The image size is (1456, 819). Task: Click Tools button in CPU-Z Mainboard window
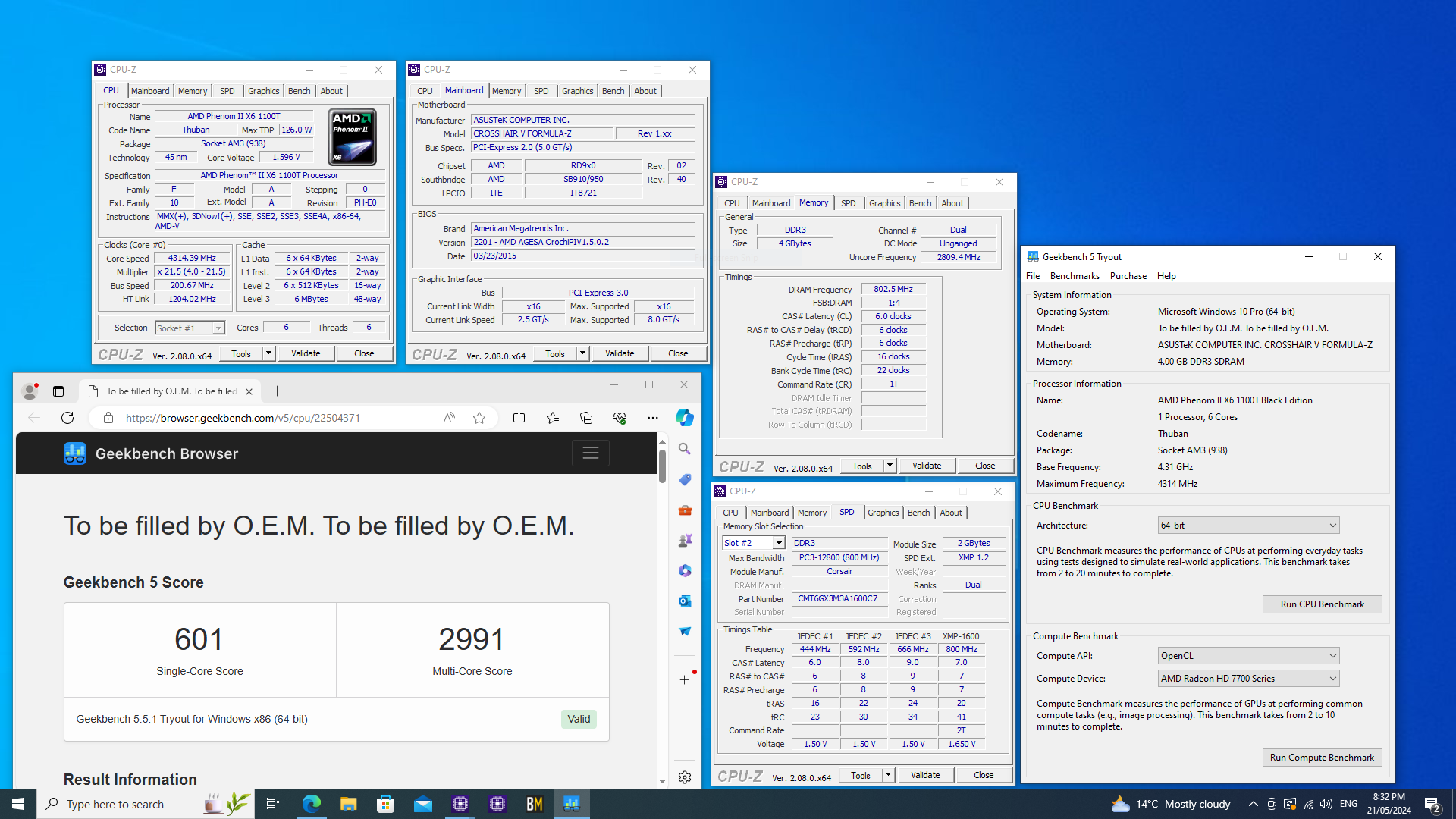(x=555, y=353)
